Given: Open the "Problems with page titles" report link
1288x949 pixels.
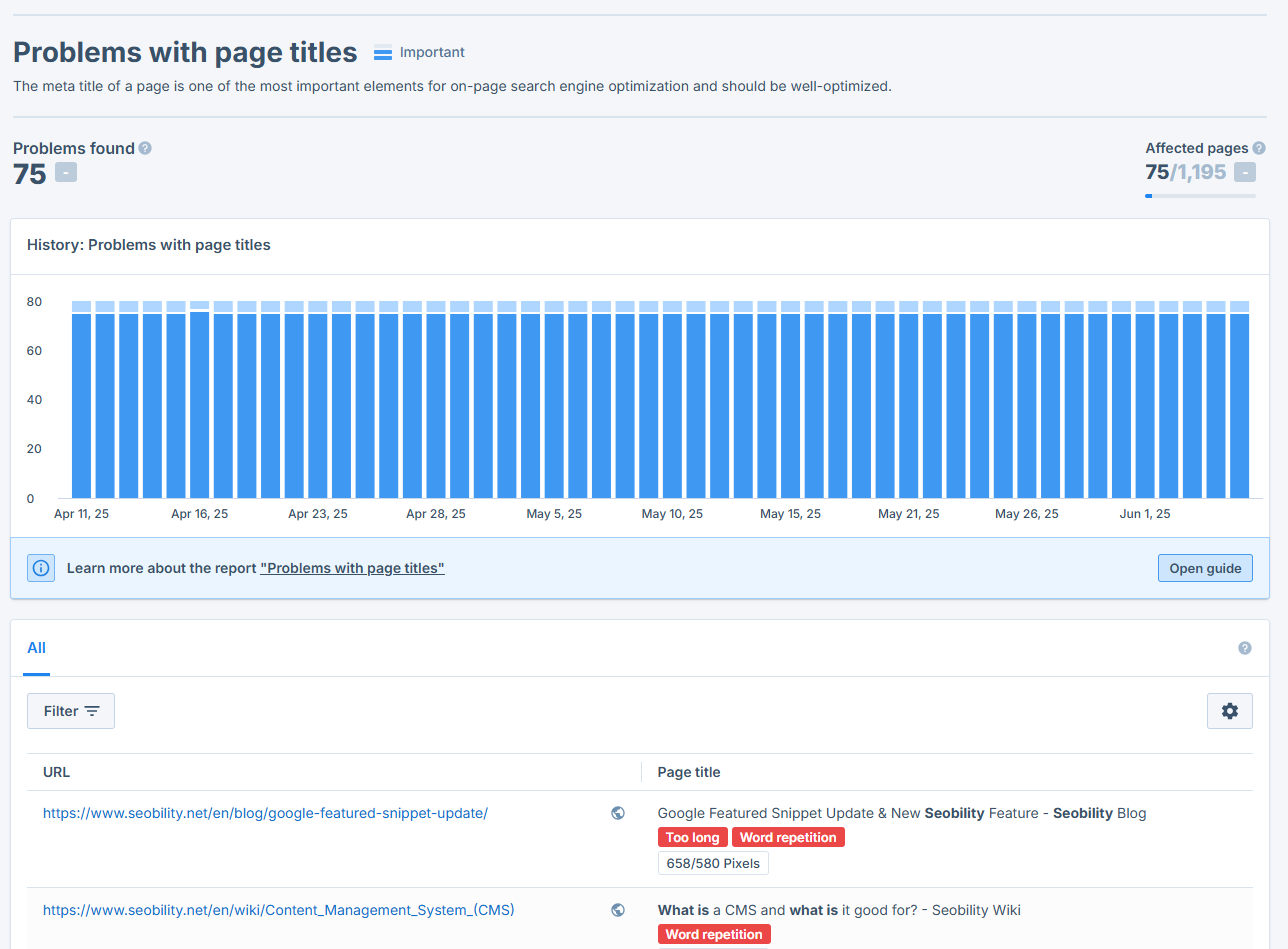Looking at the screenshot, I should tap(352, 567).
